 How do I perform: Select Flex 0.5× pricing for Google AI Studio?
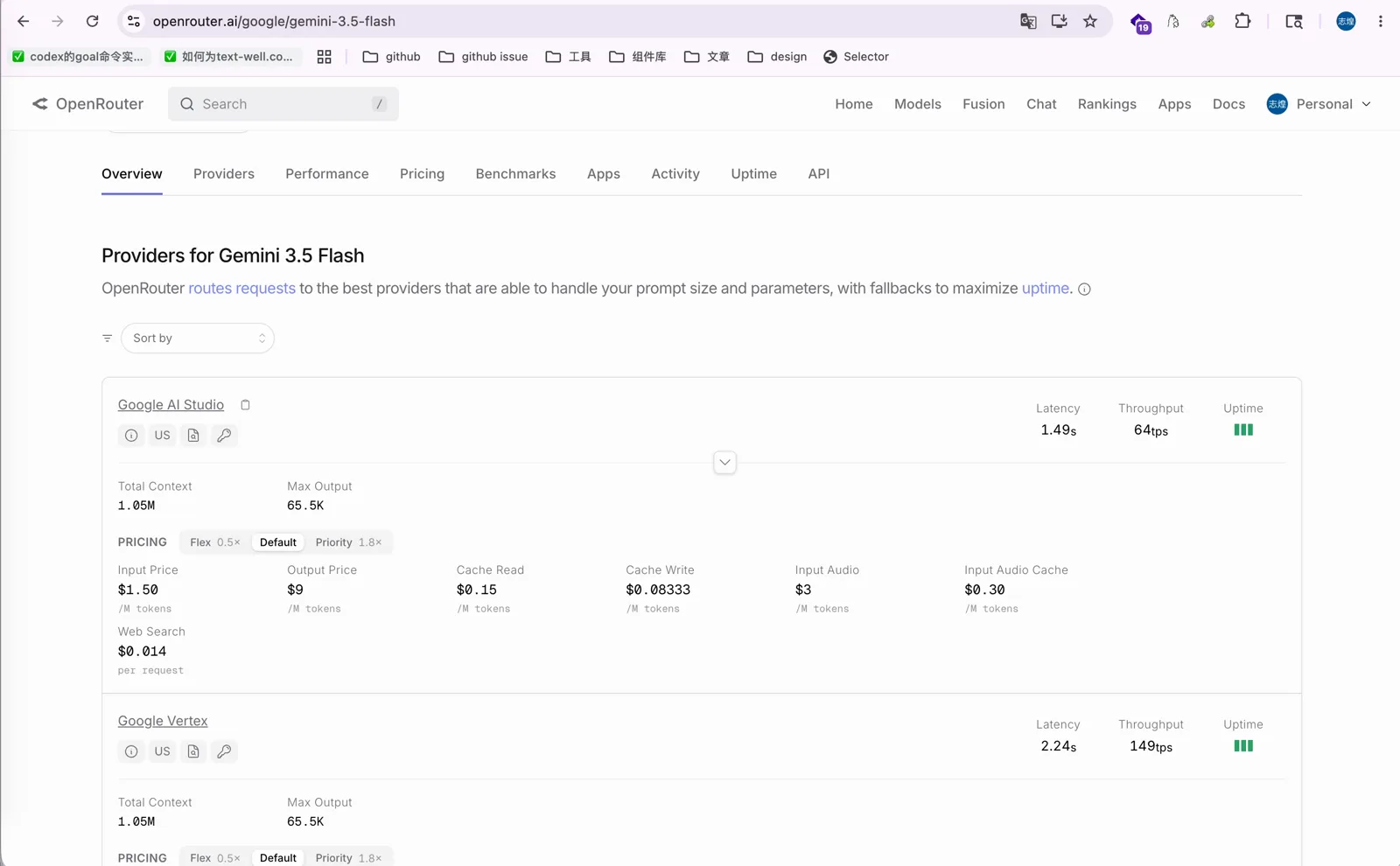click(x=215, y=542)
